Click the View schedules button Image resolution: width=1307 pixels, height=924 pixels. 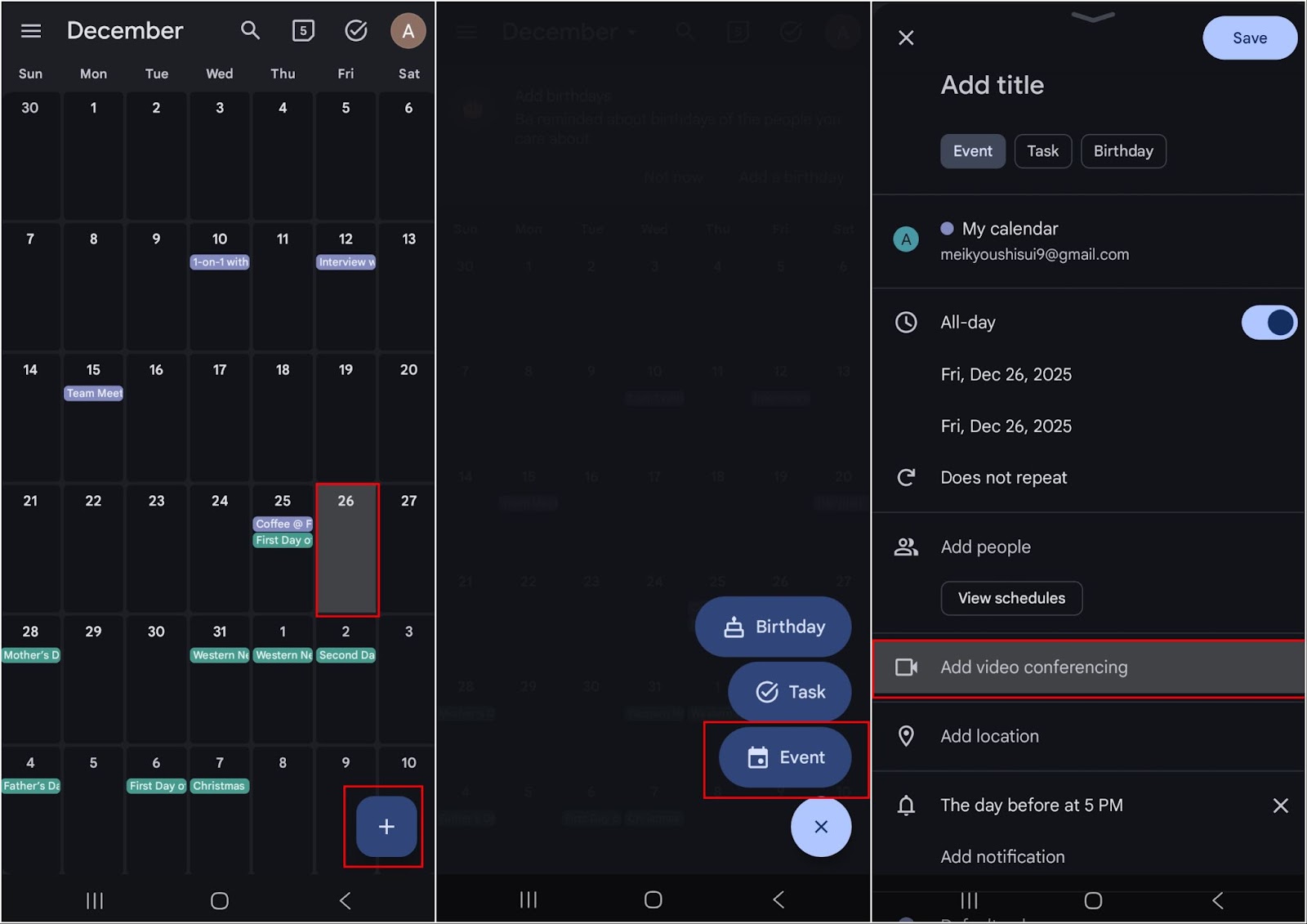pos(1011,598)
